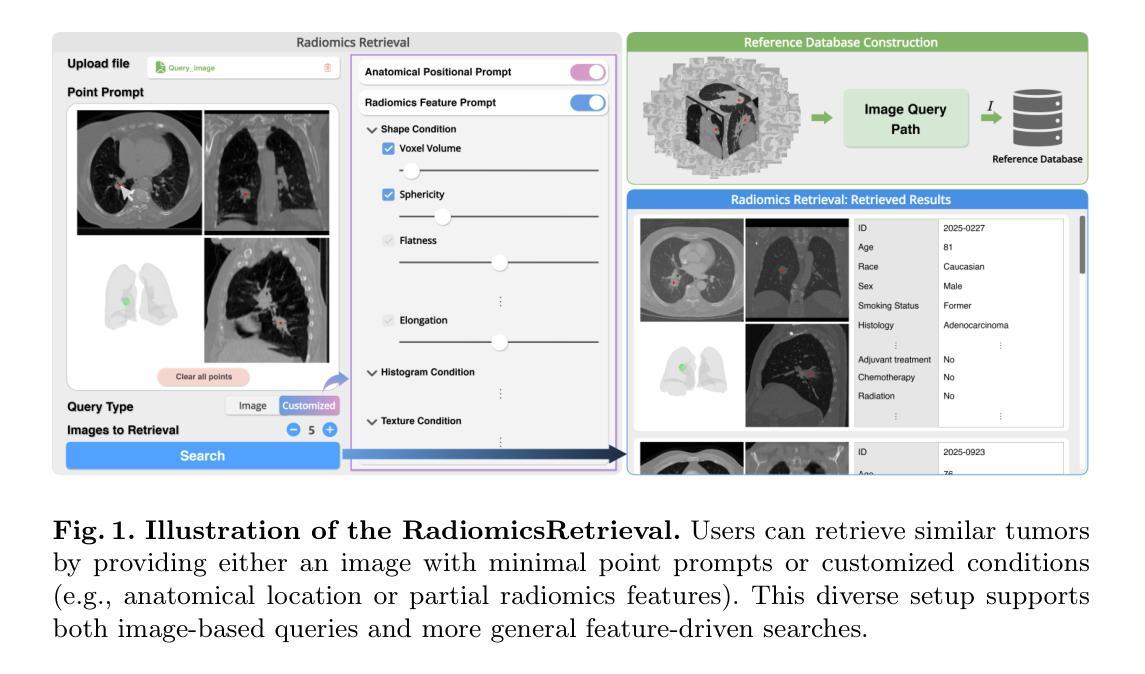Screen dimensions: 1145x674
Task: Select the query sagittal CT view
Action: pyautogui.click(x=267, y=299)
